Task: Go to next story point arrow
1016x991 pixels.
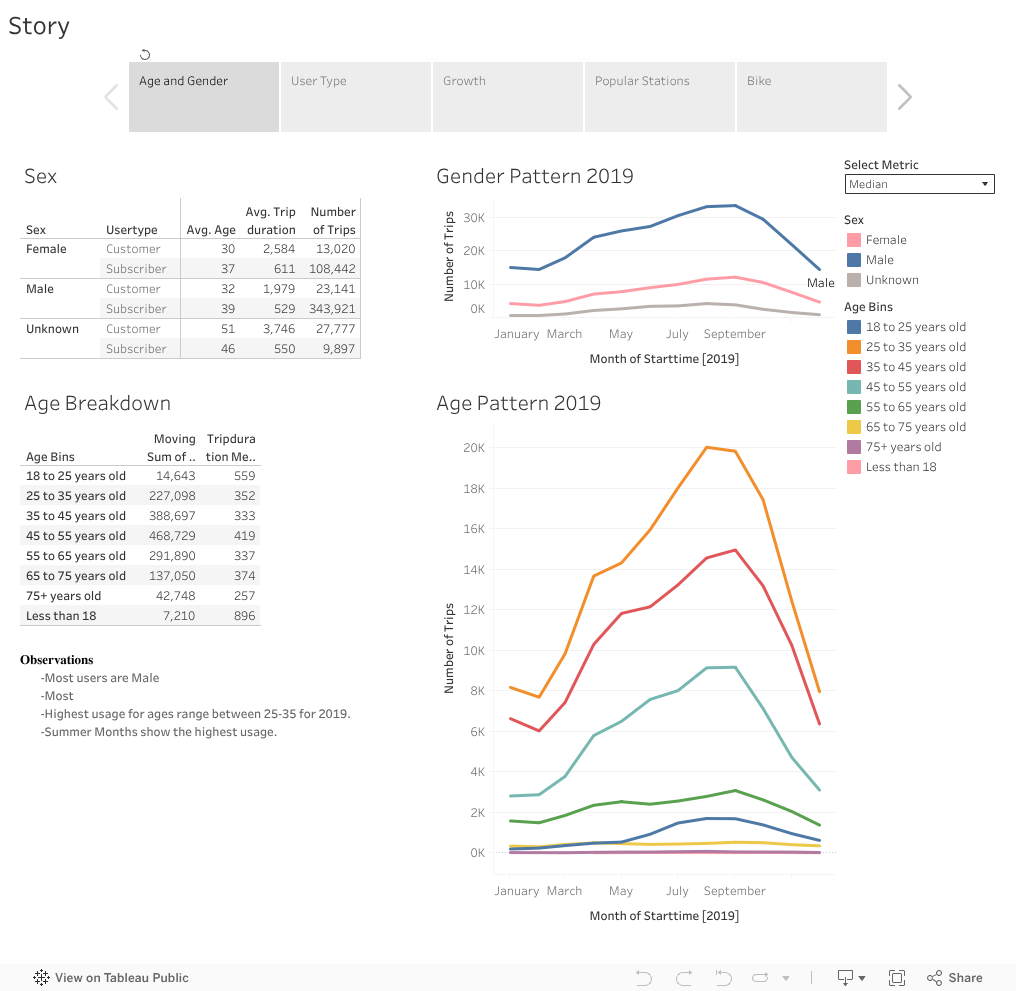Action: click(x=904, y=97)
